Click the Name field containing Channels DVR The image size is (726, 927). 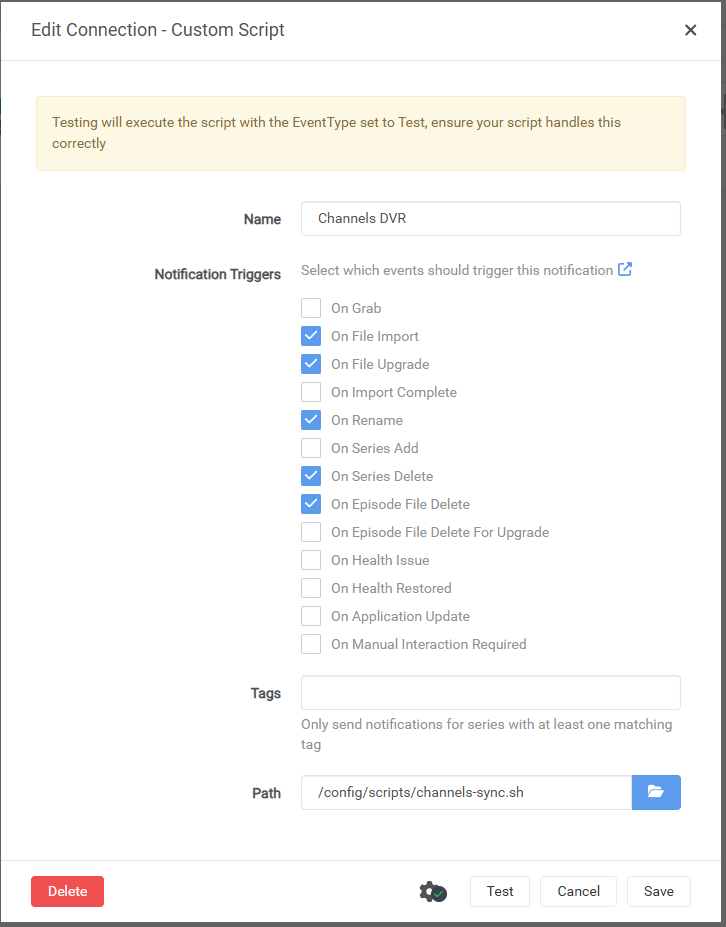pos(490,219)
